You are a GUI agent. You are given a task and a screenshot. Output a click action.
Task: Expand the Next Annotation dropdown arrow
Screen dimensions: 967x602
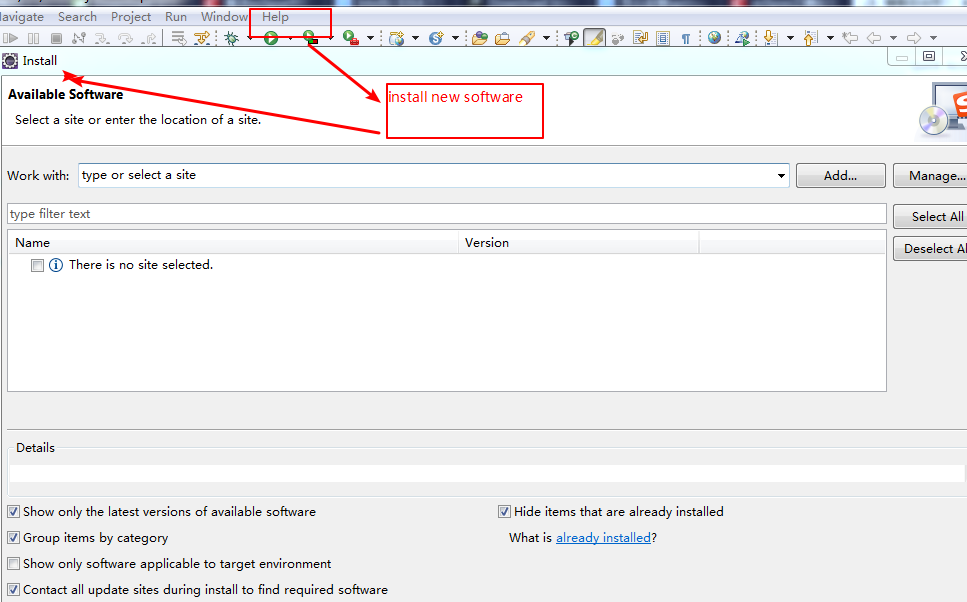(790, 39)
